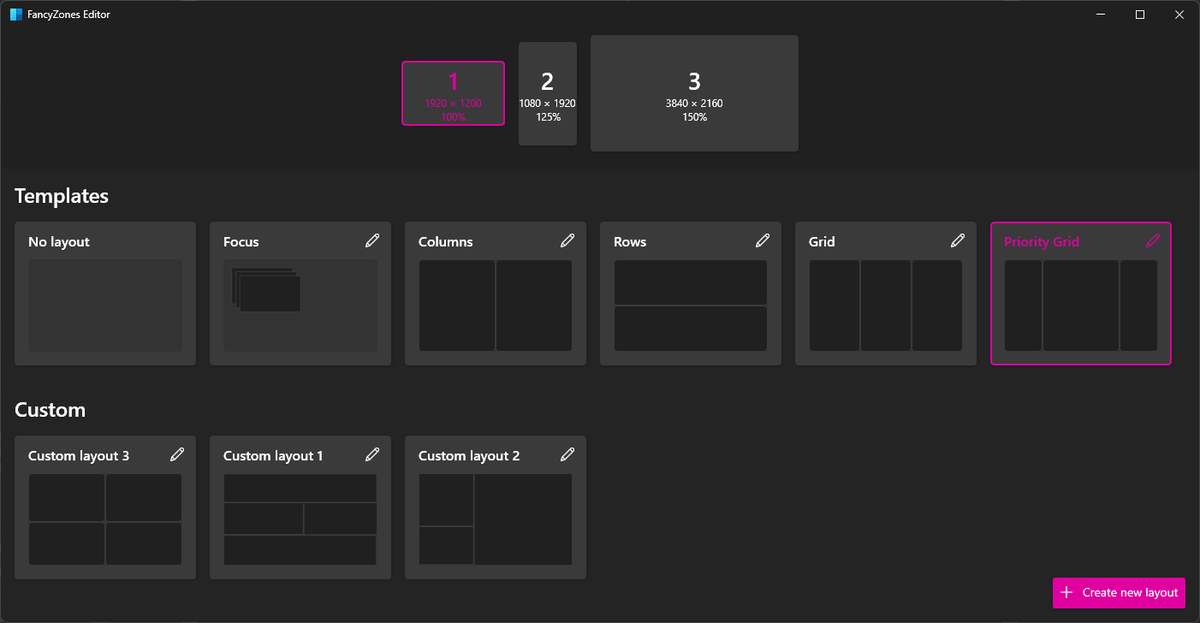The height and width of the screenshot is (623, 1200).
Task: Open edit settings for the Grid template
Action: 957,240
